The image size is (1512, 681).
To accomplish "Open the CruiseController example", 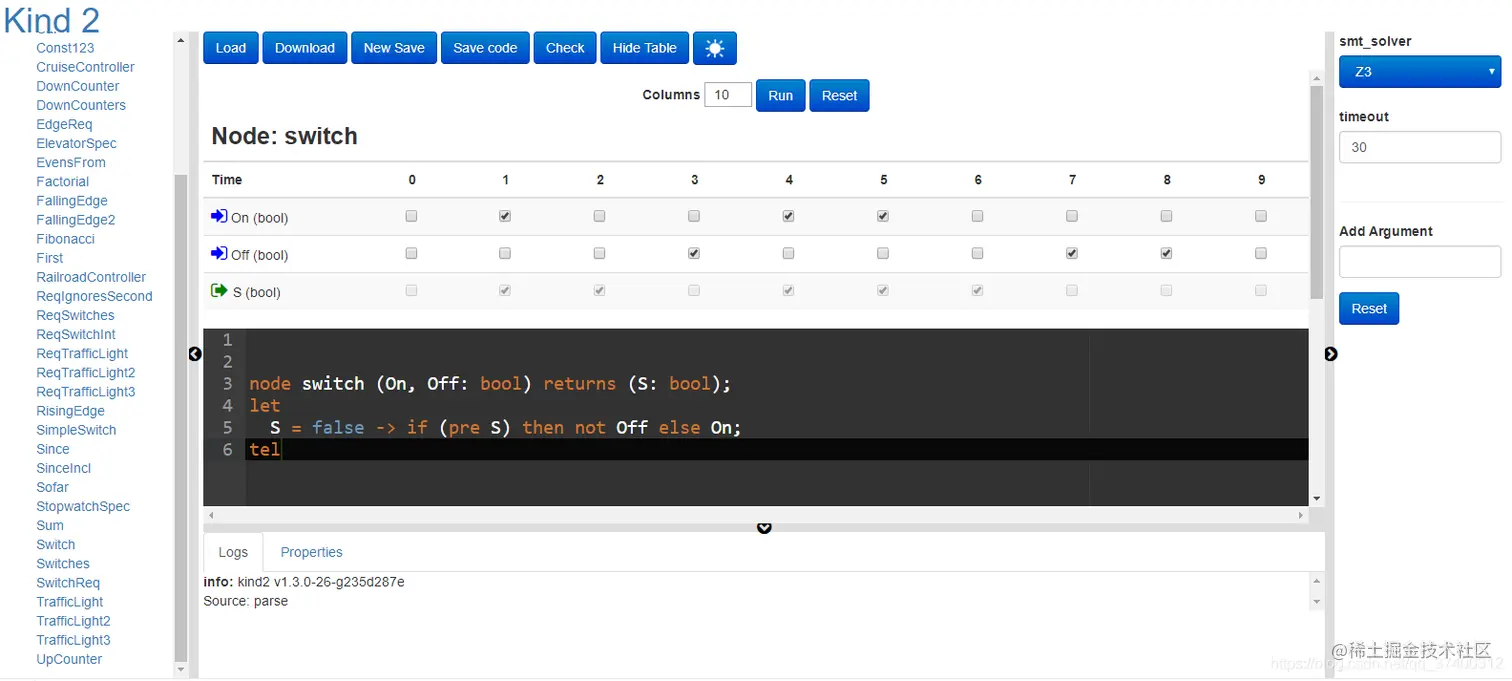I will click(x=85, y=67).
